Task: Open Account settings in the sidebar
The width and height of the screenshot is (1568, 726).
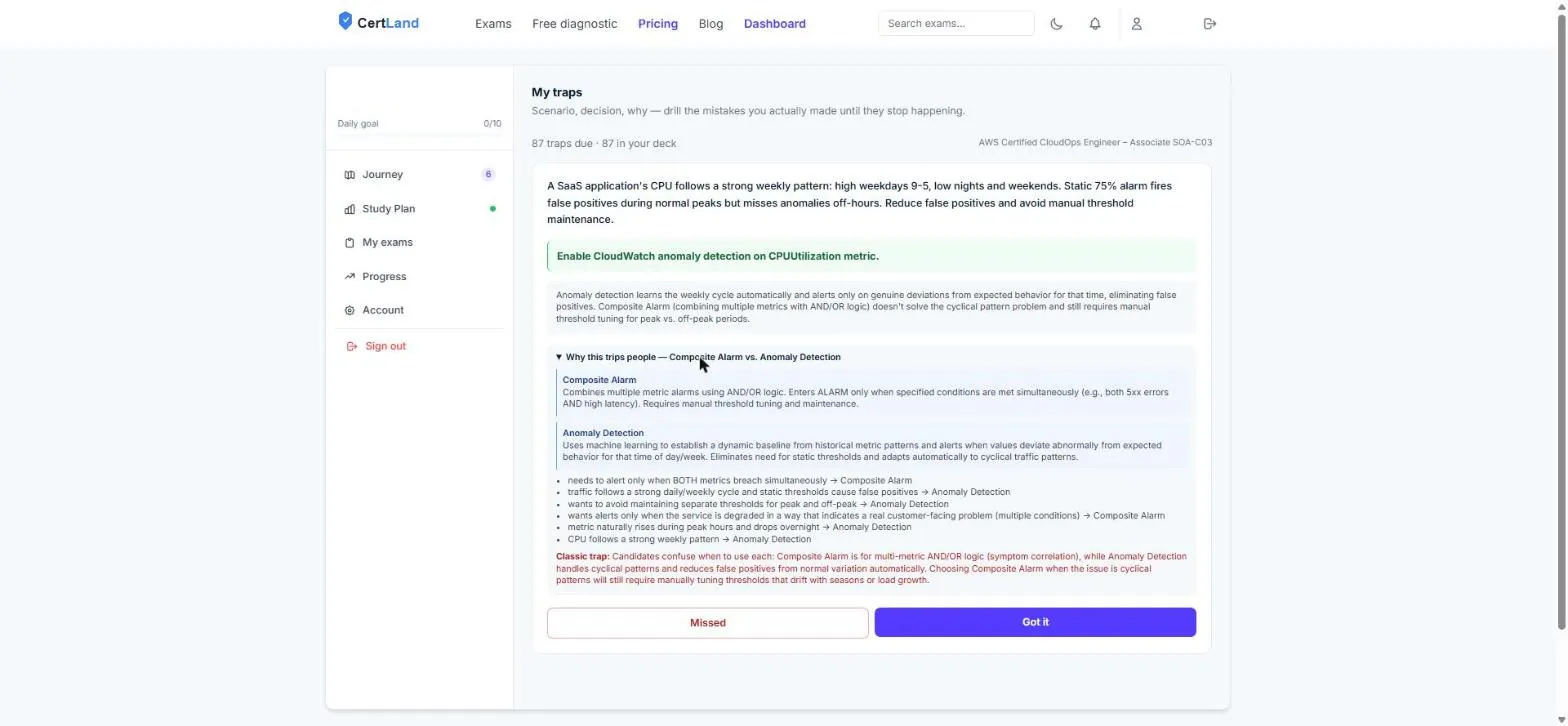Action: (x=419, y=311)
